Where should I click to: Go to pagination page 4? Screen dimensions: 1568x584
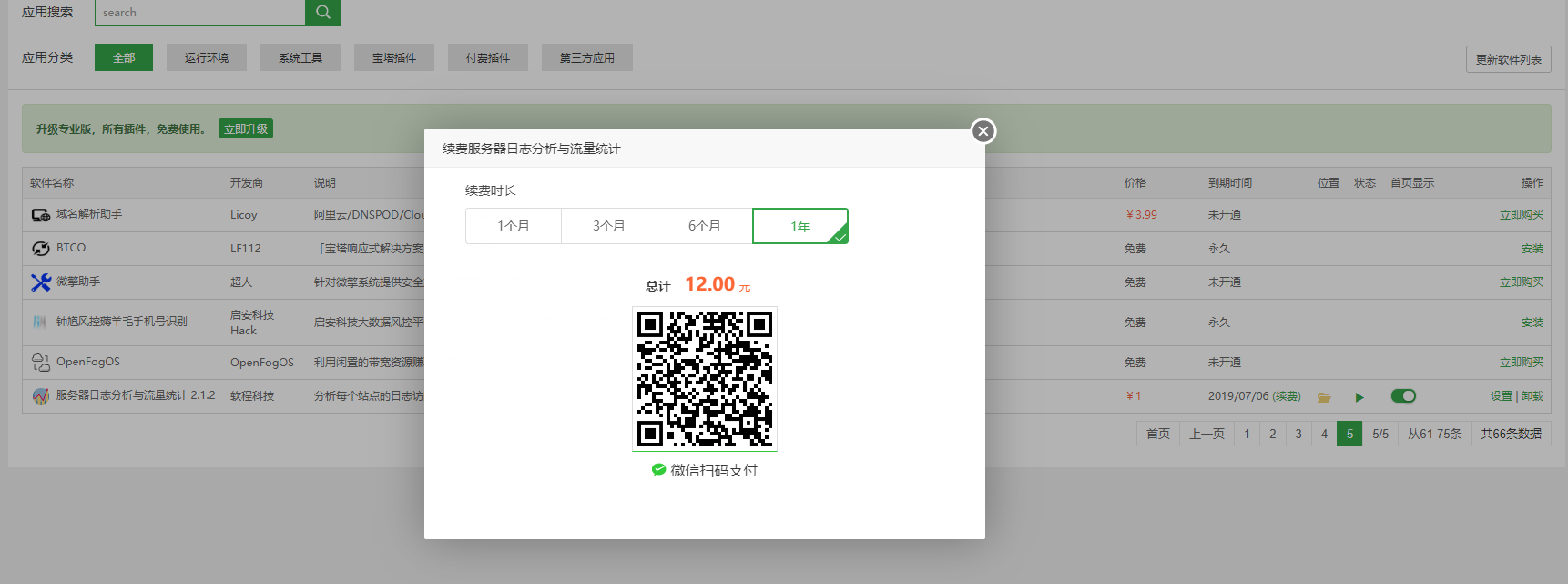tap(1324, 434)
